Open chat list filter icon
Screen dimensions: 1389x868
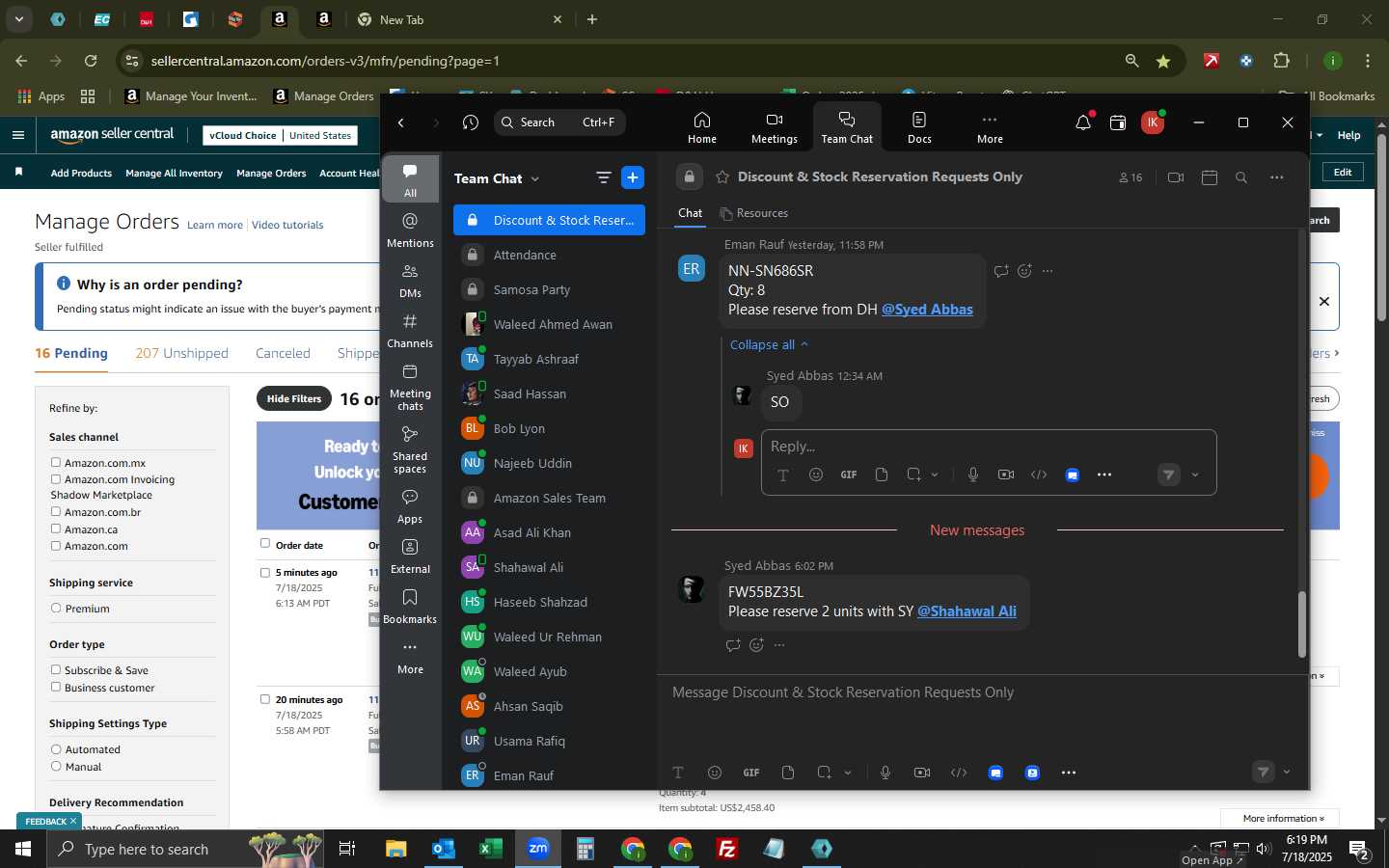point(604,177)
